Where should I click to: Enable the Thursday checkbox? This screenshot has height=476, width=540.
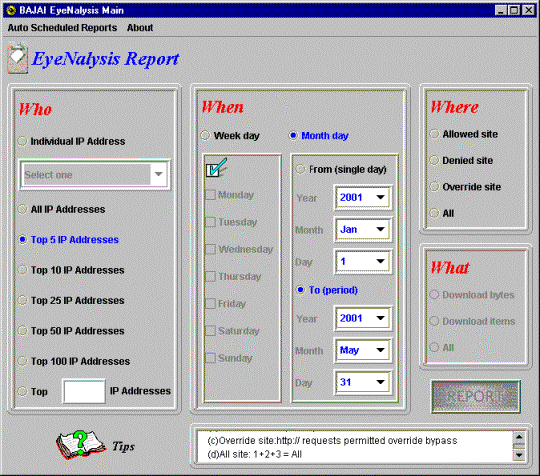[x=210, y=277]
